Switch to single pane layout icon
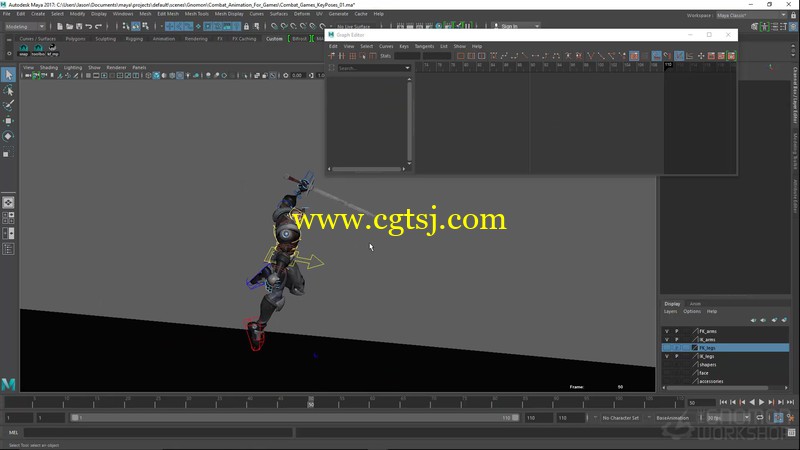800x450 pixels. coord(8,203)
